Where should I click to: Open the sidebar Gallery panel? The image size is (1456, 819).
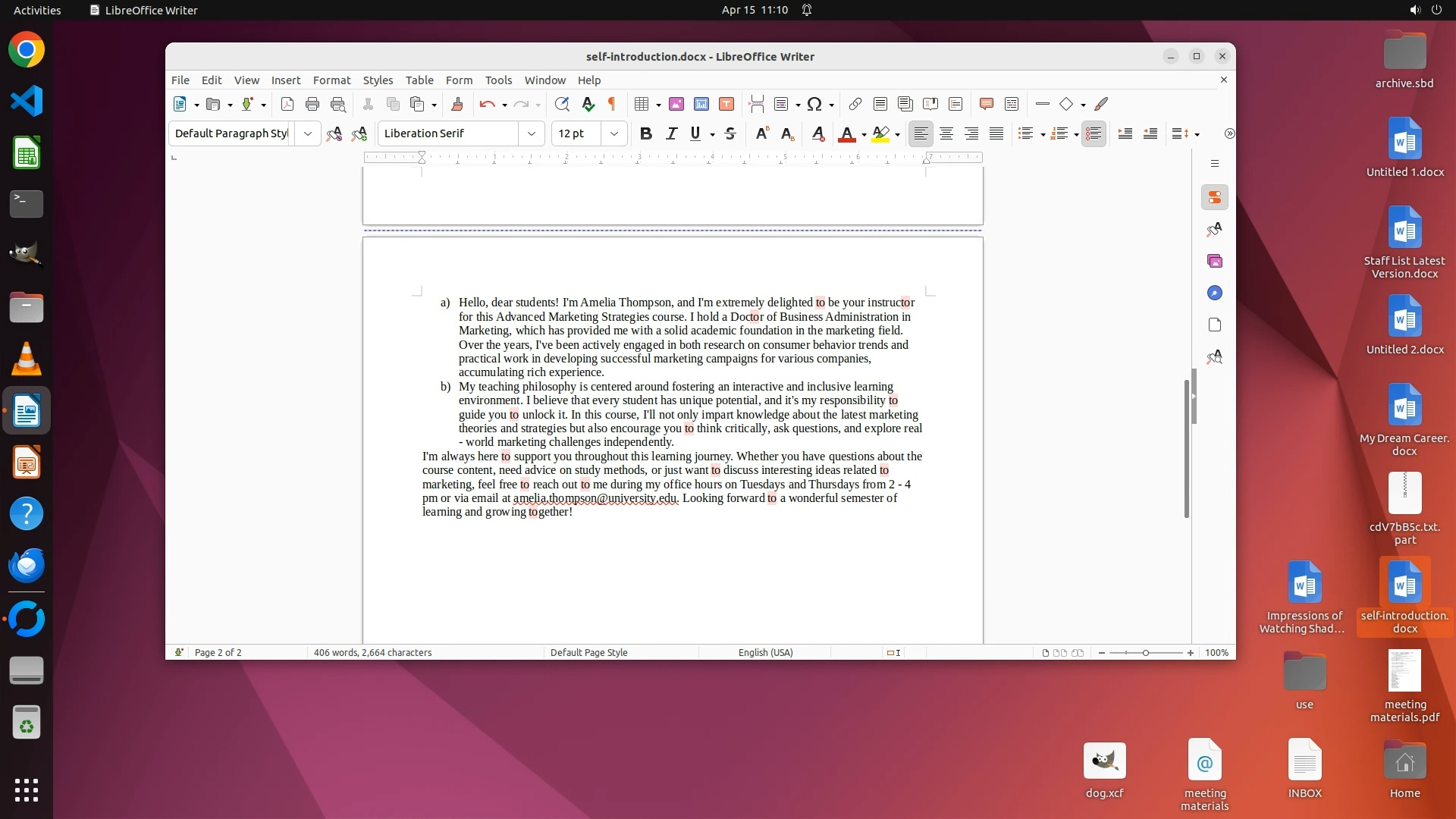(1215, 261)
